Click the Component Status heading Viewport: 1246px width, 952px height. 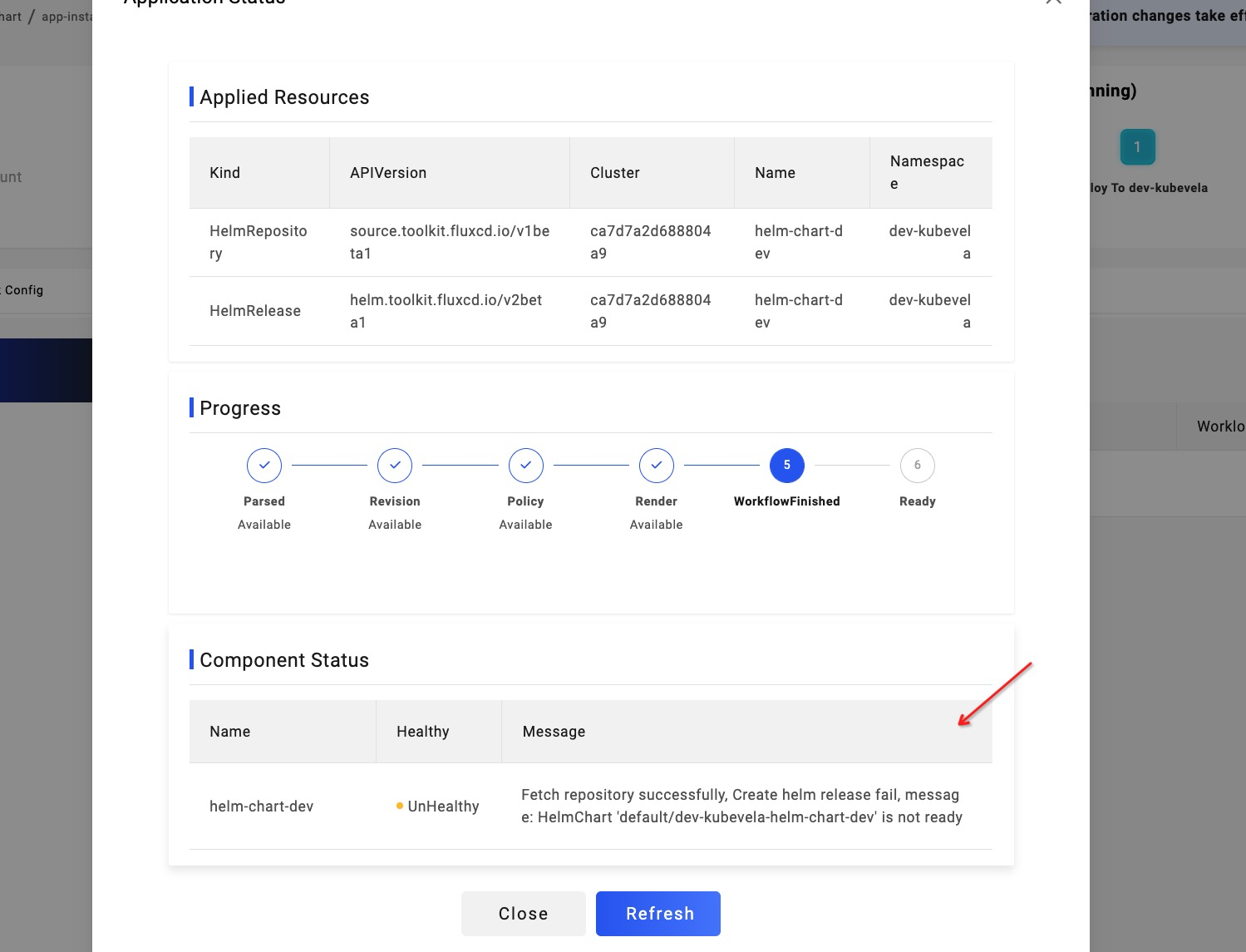click(284, 660)
